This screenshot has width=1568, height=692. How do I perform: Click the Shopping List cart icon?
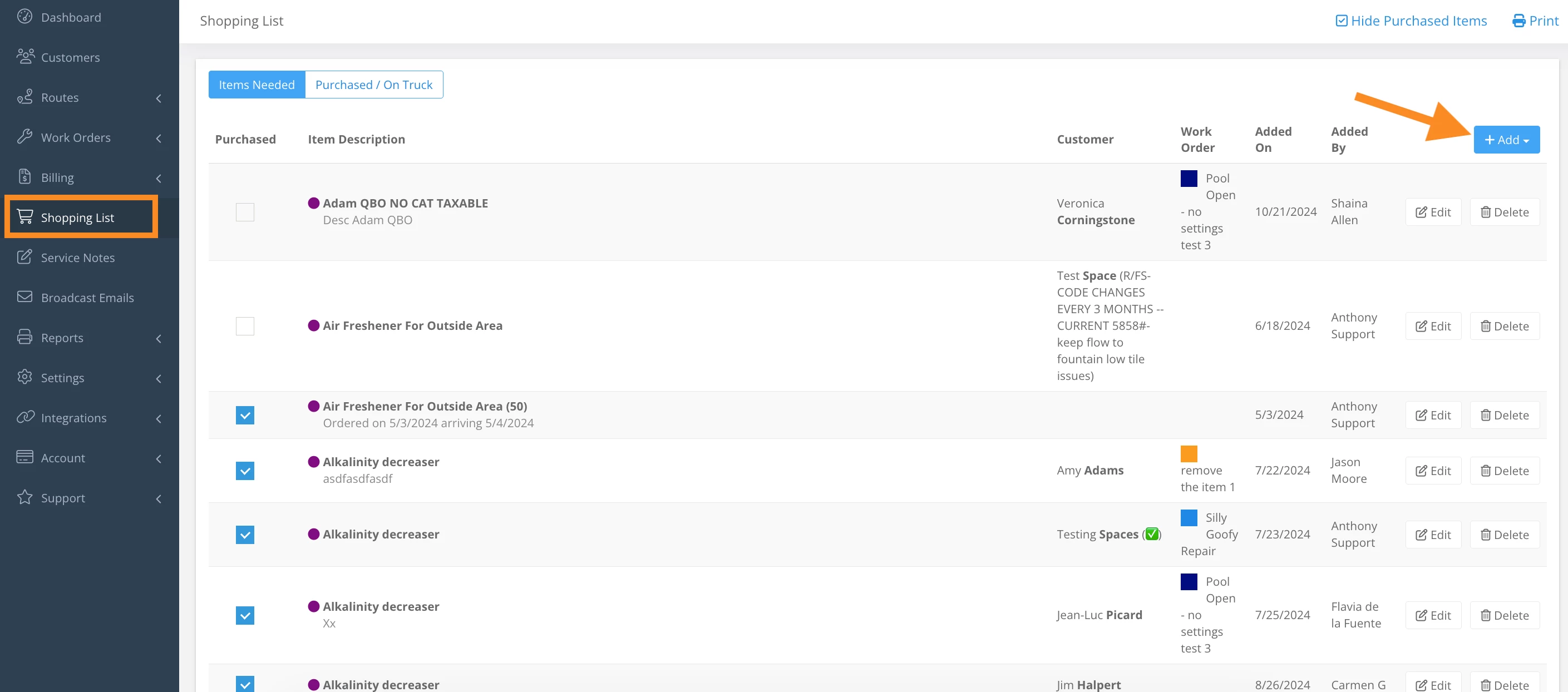pos(25,217)
